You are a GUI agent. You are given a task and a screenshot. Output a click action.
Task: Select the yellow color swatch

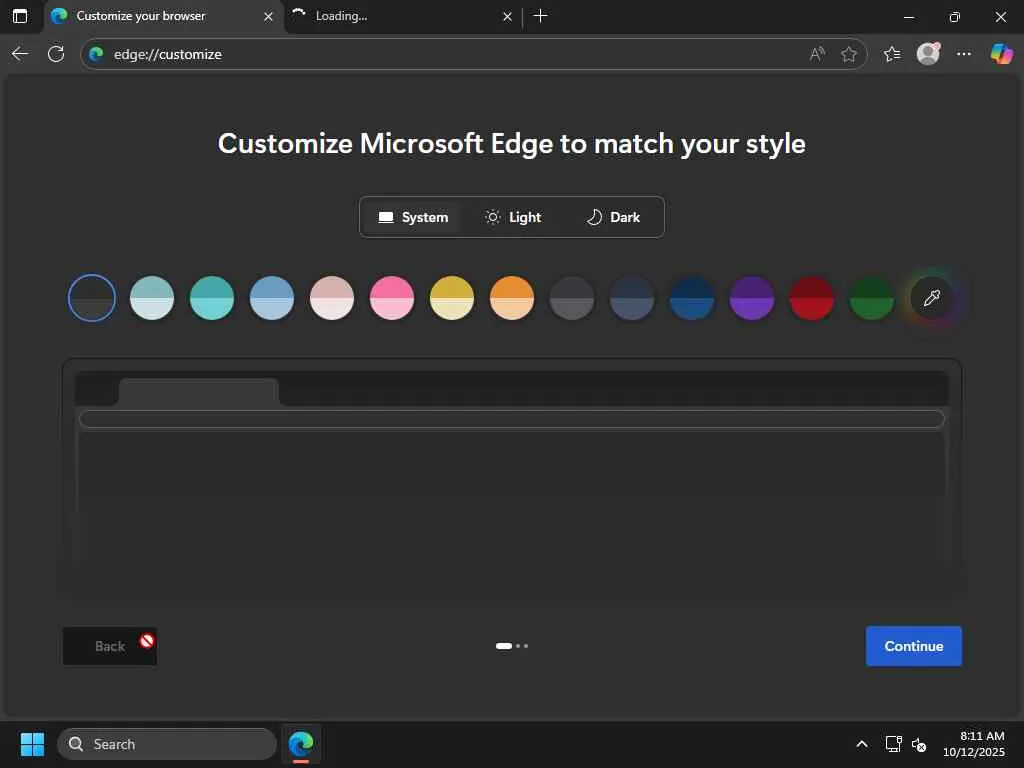click(452, 298)
